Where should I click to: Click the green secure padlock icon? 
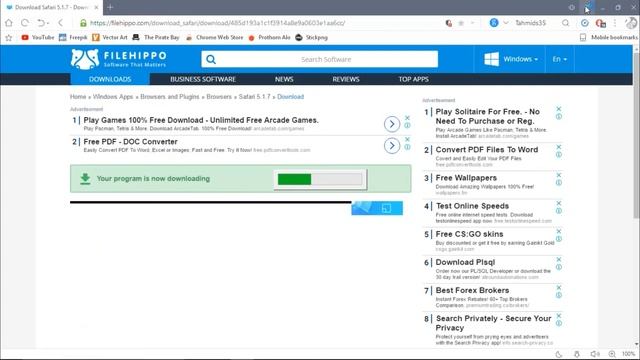[83, 23]
